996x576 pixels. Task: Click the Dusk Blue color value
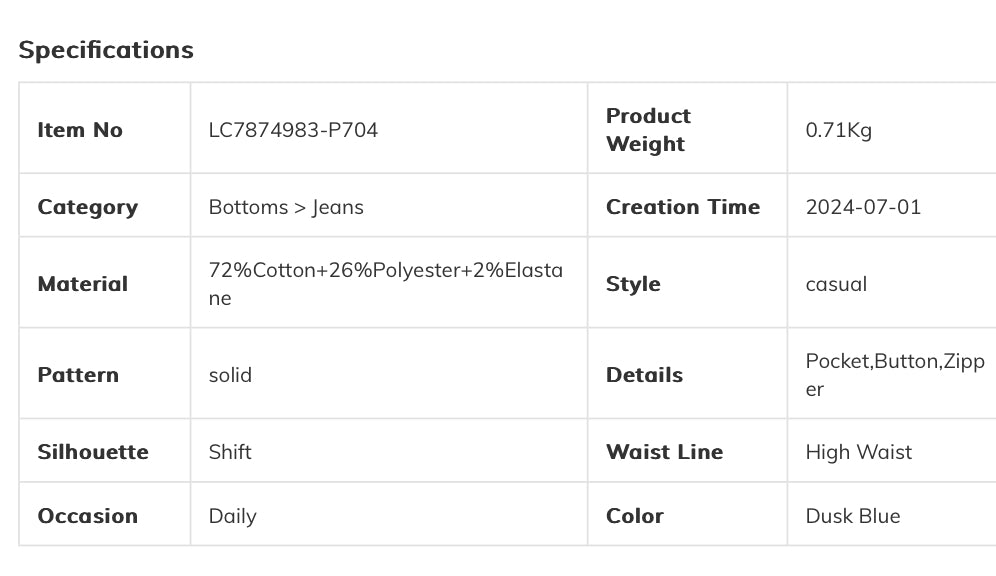(853, 516)
